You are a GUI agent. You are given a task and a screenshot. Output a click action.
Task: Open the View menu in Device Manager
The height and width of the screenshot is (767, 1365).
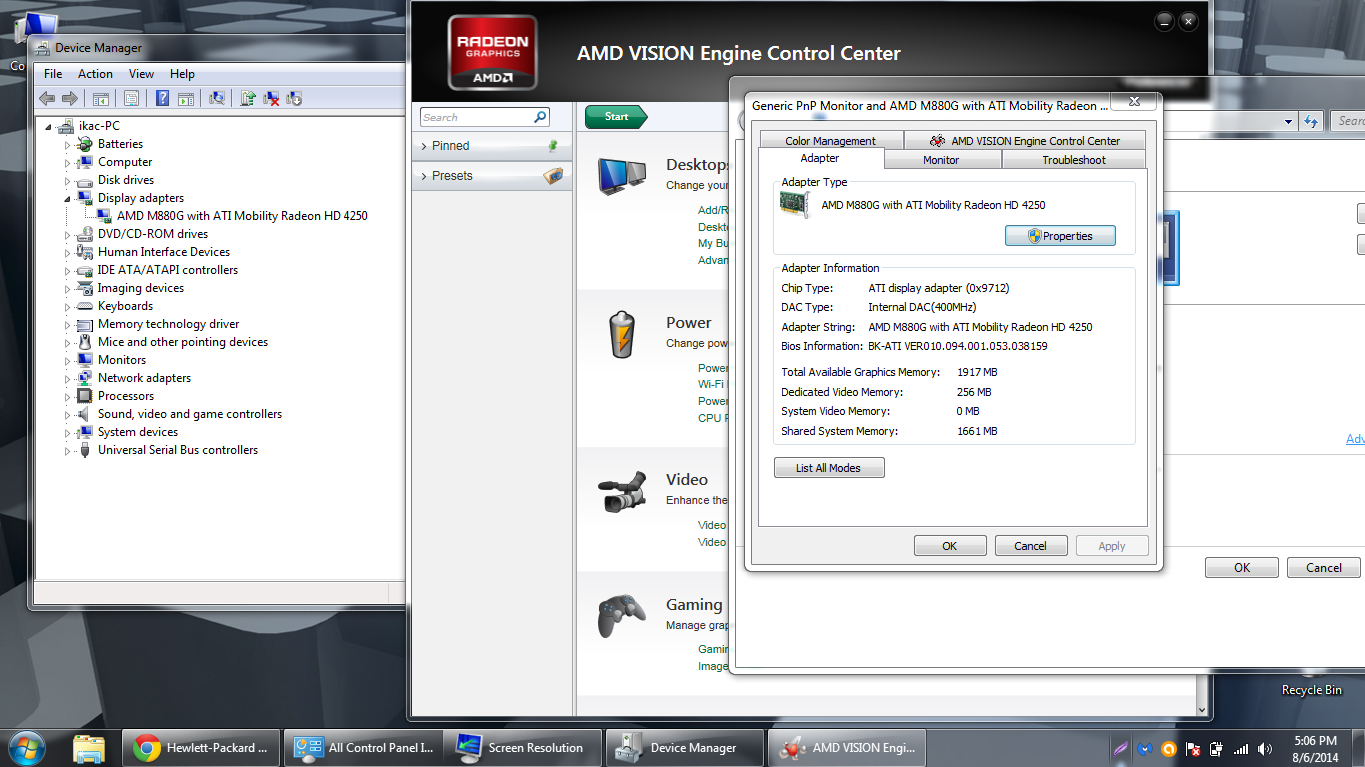click(141, 74)
